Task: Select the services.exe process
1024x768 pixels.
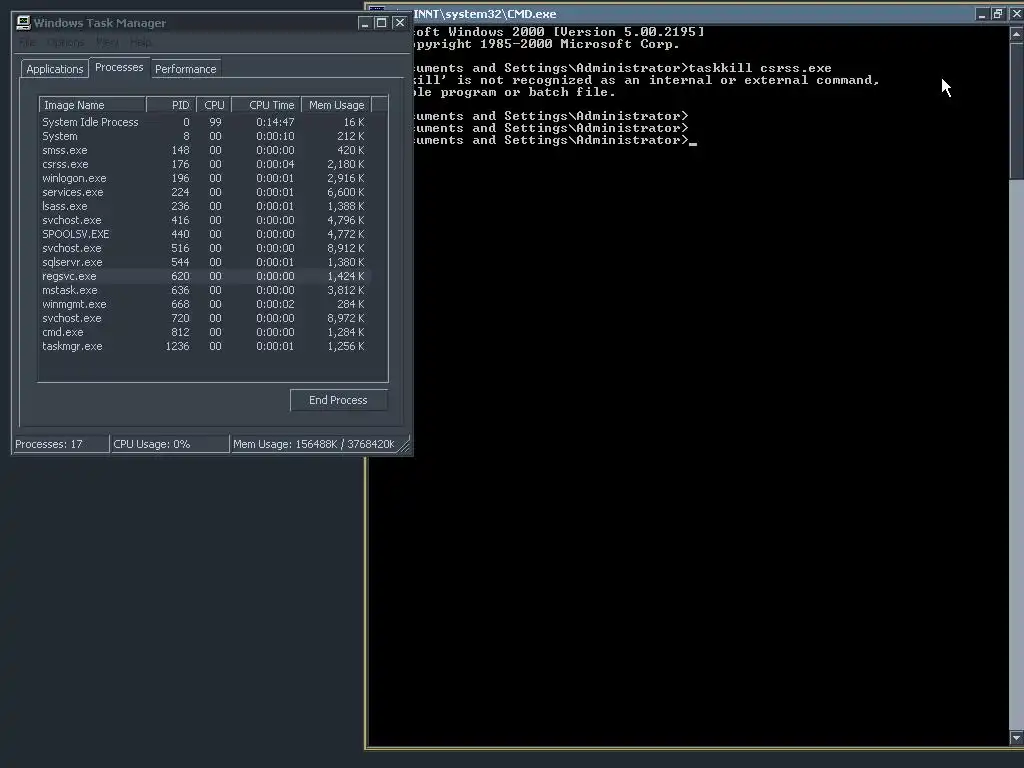Action: click(205, 193)
